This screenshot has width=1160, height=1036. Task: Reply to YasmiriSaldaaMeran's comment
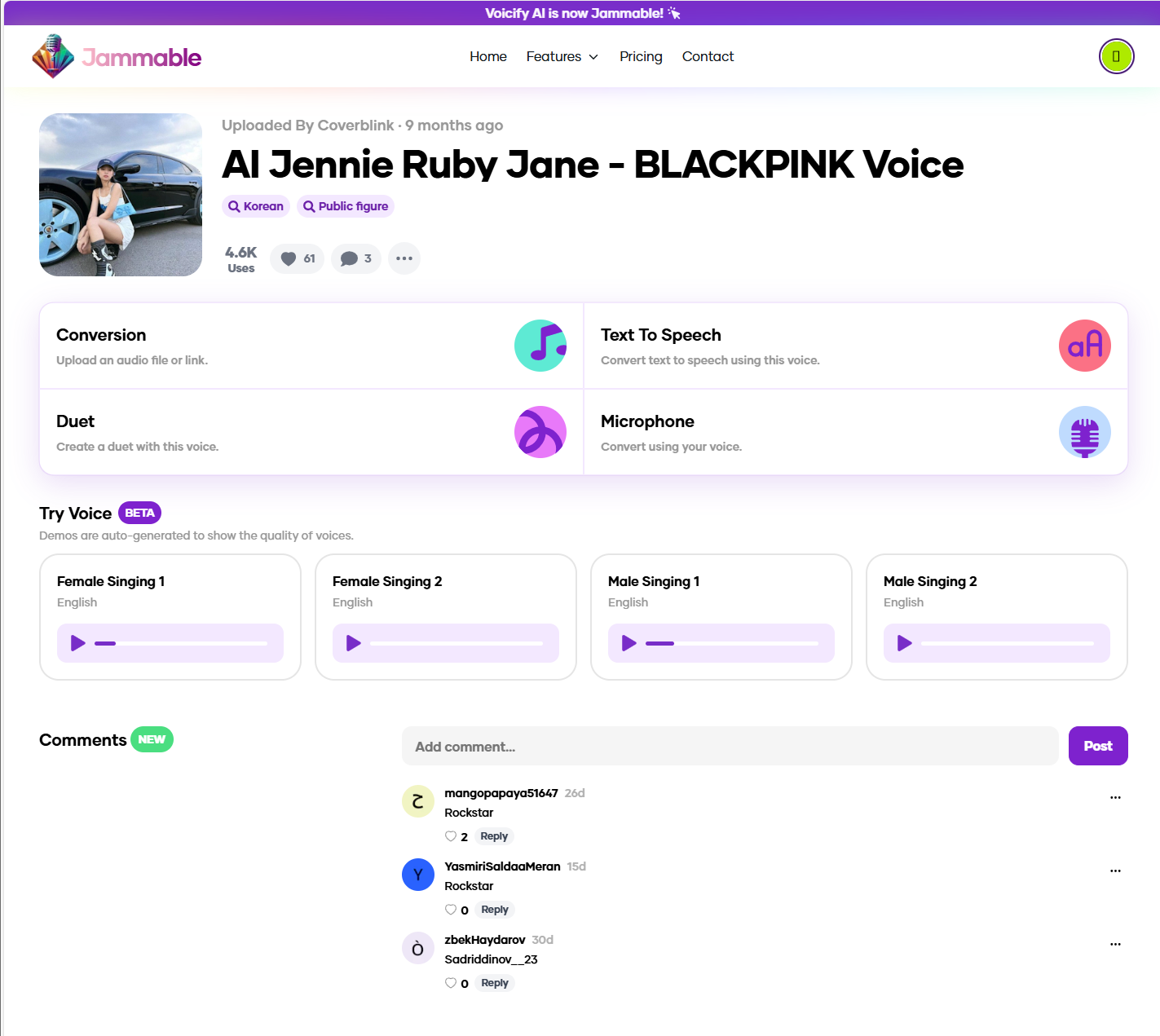(494, 910)
